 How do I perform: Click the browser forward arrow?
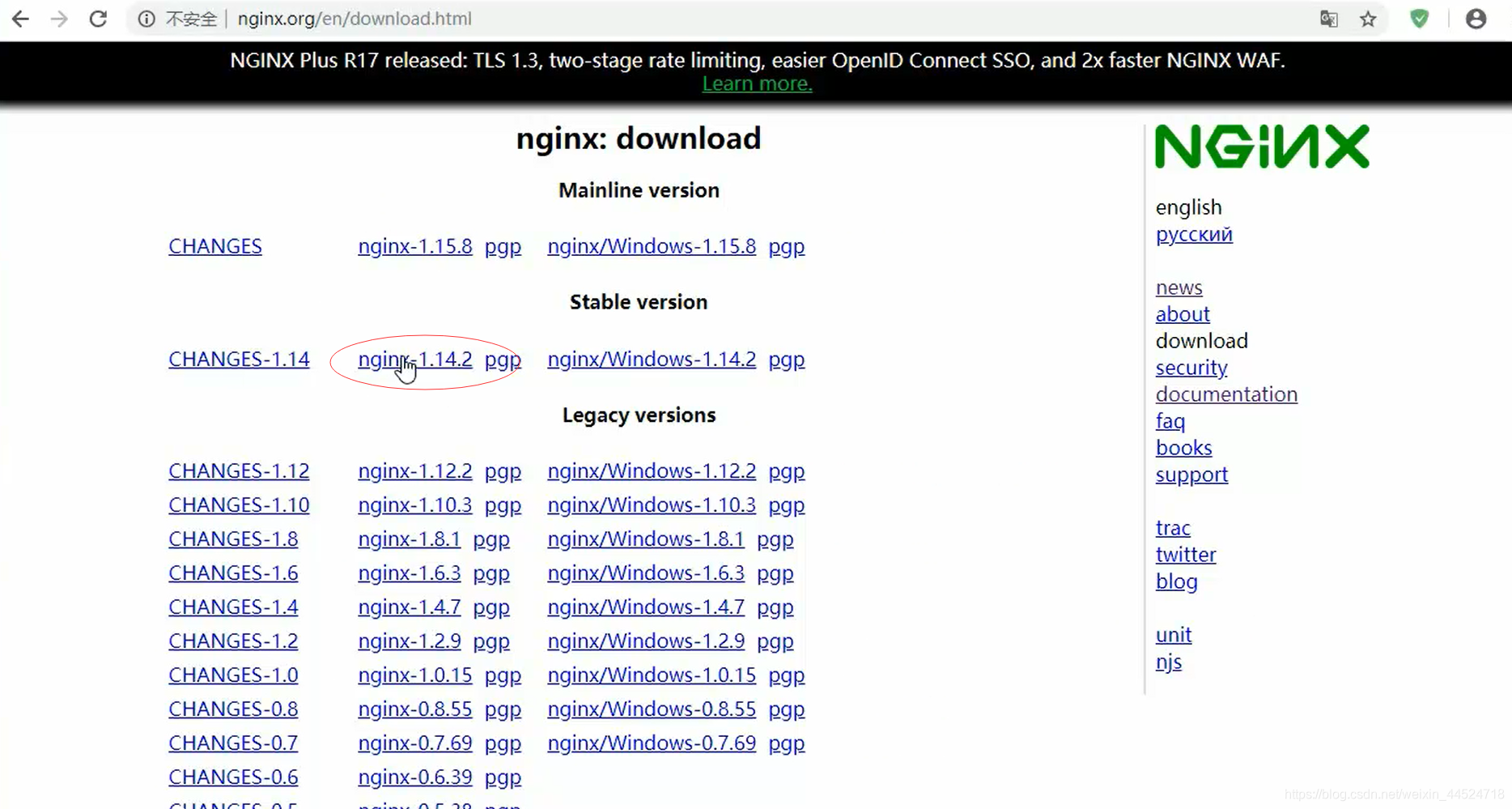tap(59, 19)
